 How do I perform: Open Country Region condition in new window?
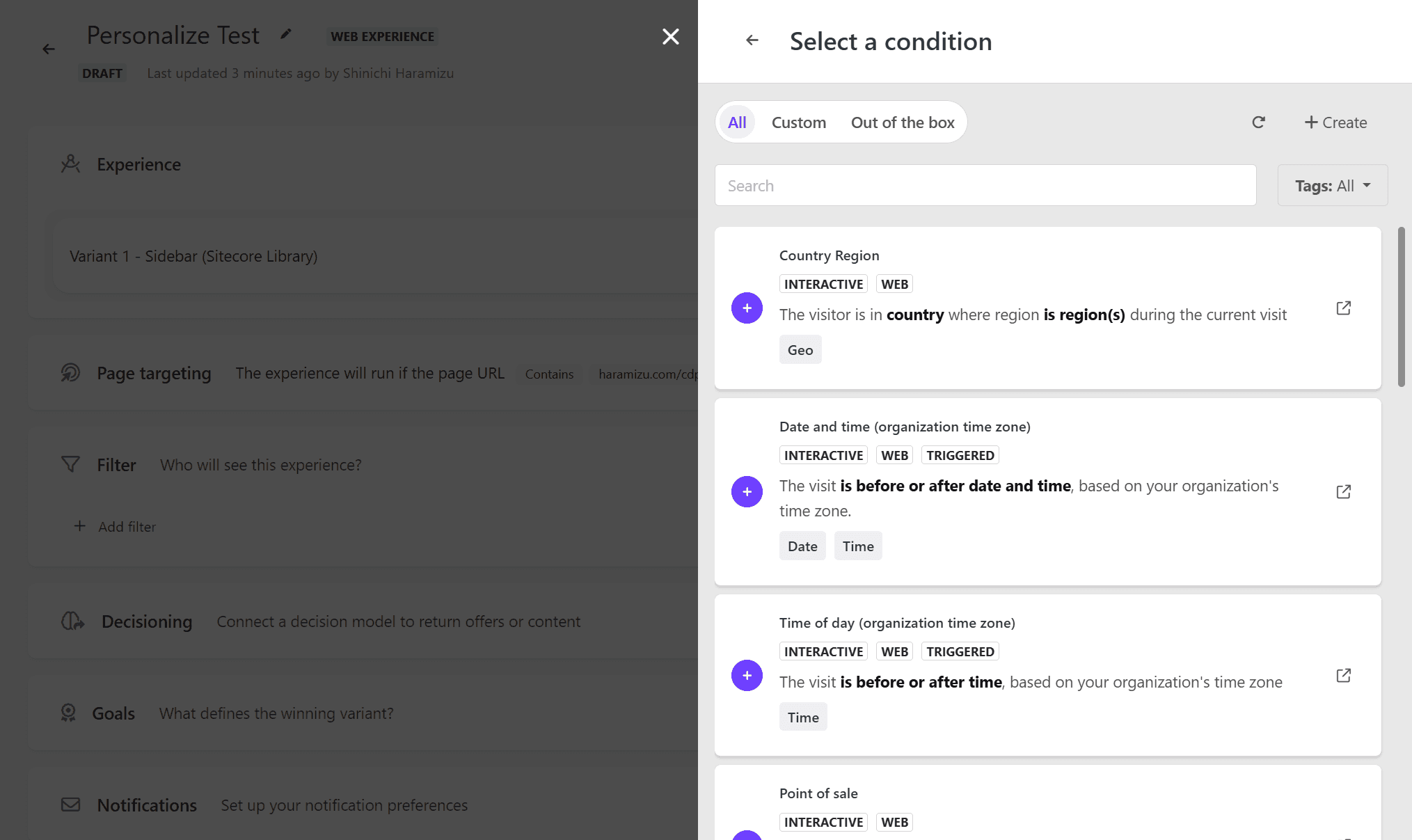click(x=1343, y=308)
